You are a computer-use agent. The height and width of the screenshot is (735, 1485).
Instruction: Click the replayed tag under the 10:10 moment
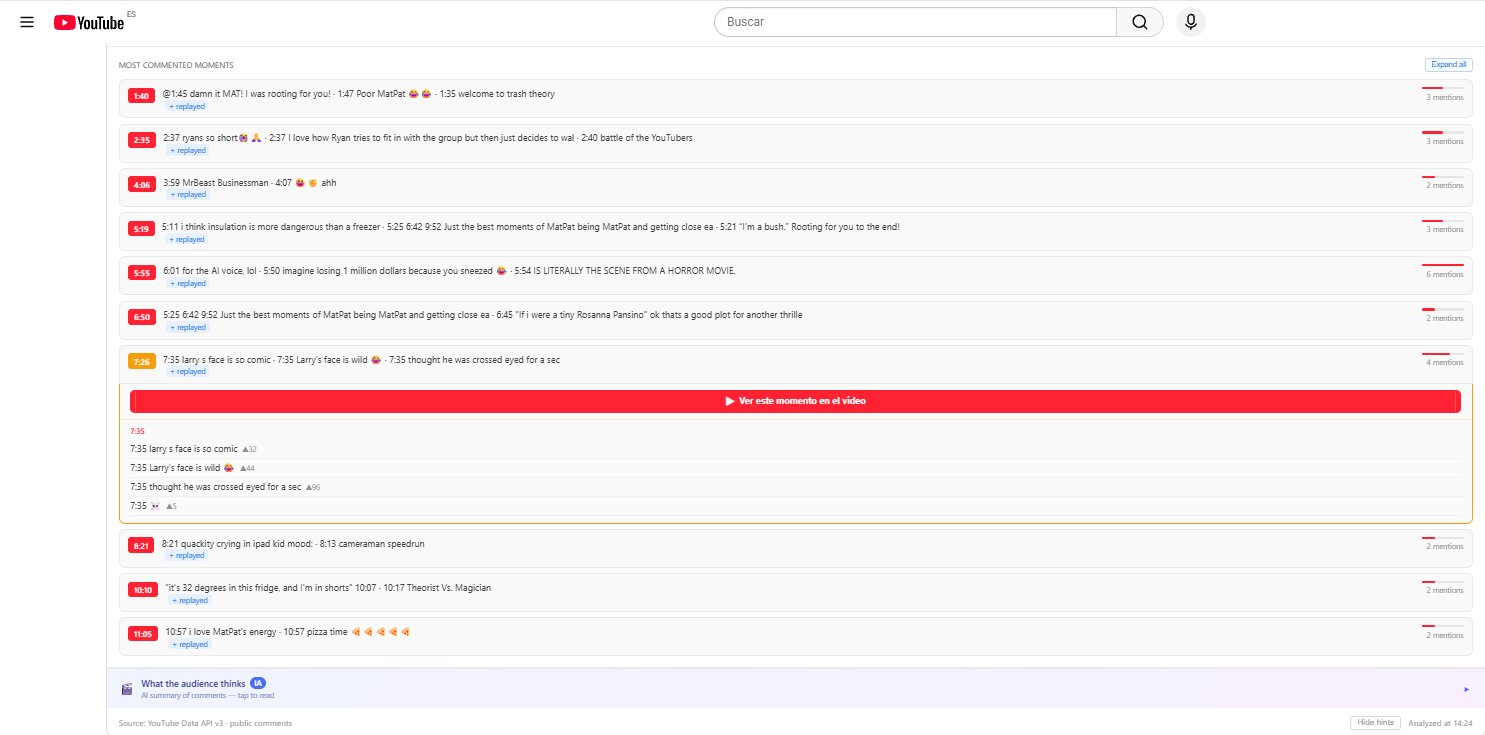(x=189, y=600)
